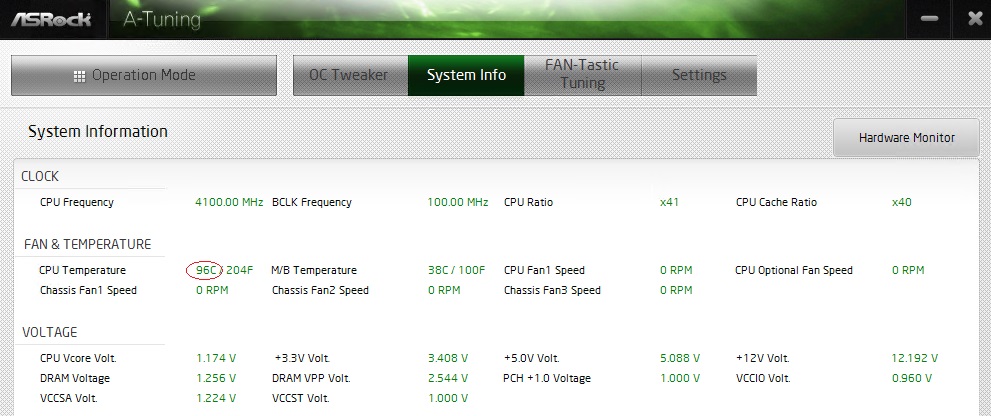Click the CPU Frequency 4100.00 MHz value

(229, 202)
